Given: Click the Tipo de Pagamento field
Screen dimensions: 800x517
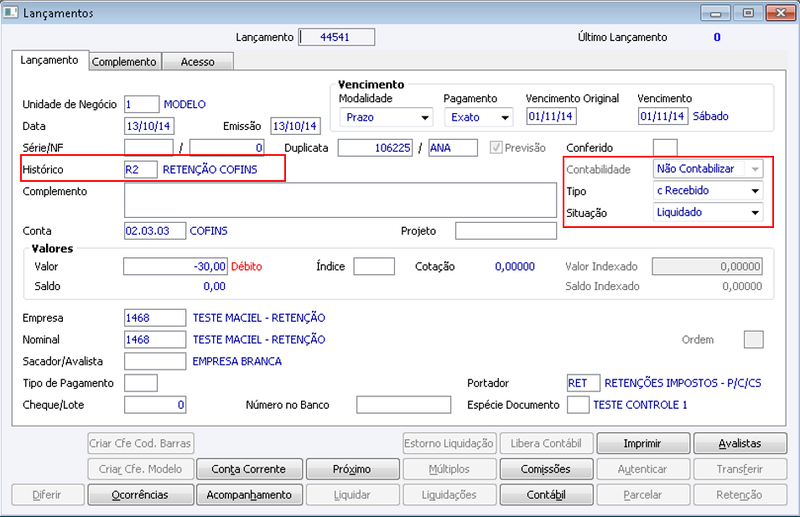Looking at the screenshot, I should [x=141, y=383].
